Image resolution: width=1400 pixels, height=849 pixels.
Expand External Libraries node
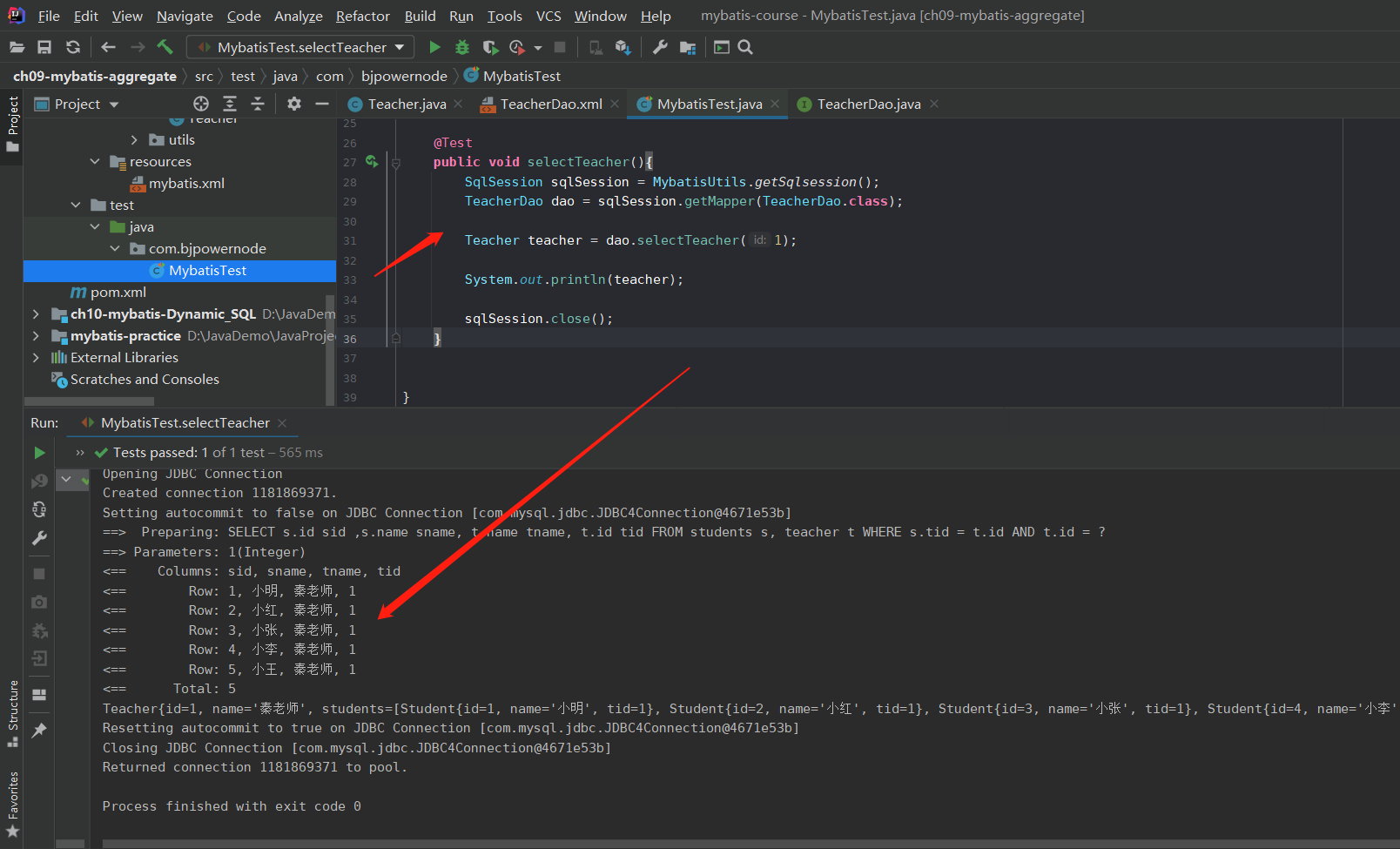[36, 357]
